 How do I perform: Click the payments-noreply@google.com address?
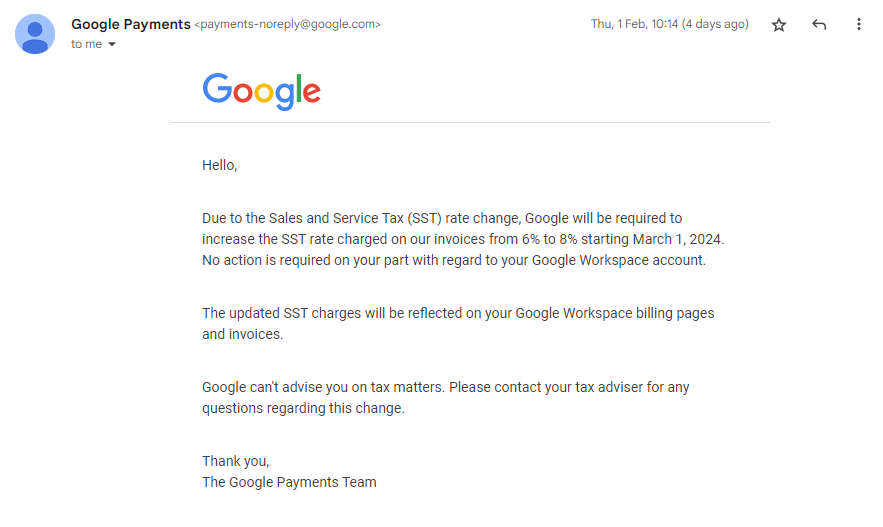coord(287,24)
